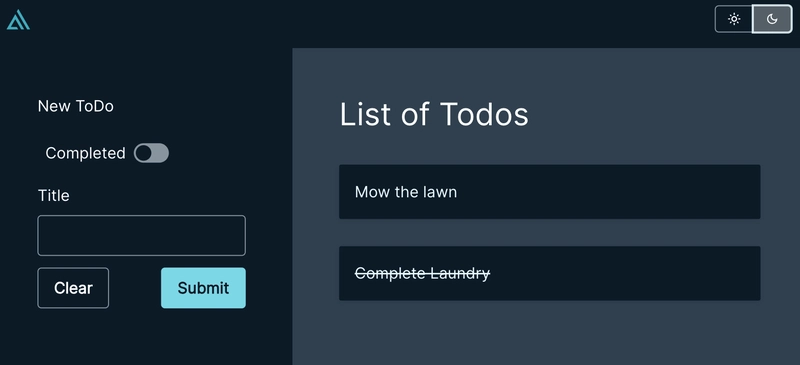This screenshot has width=800, height=365.
Task: Click the teal triangle app logo
Action: (18, 20)
